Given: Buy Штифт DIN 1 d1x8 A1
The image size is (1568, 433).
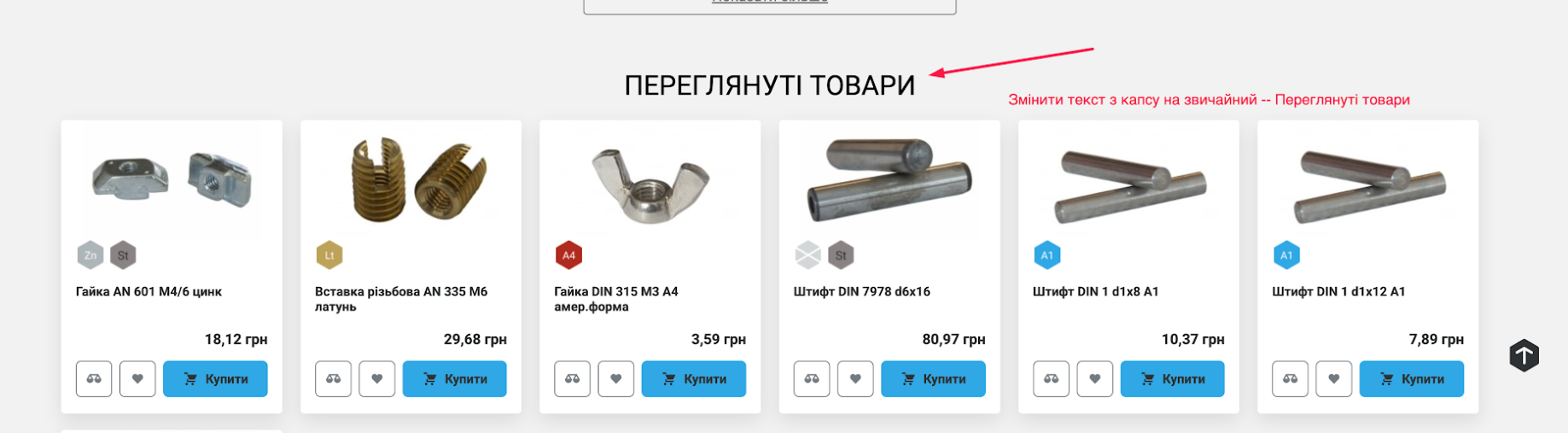Looking at the screenshot, I should [1172, 379].
